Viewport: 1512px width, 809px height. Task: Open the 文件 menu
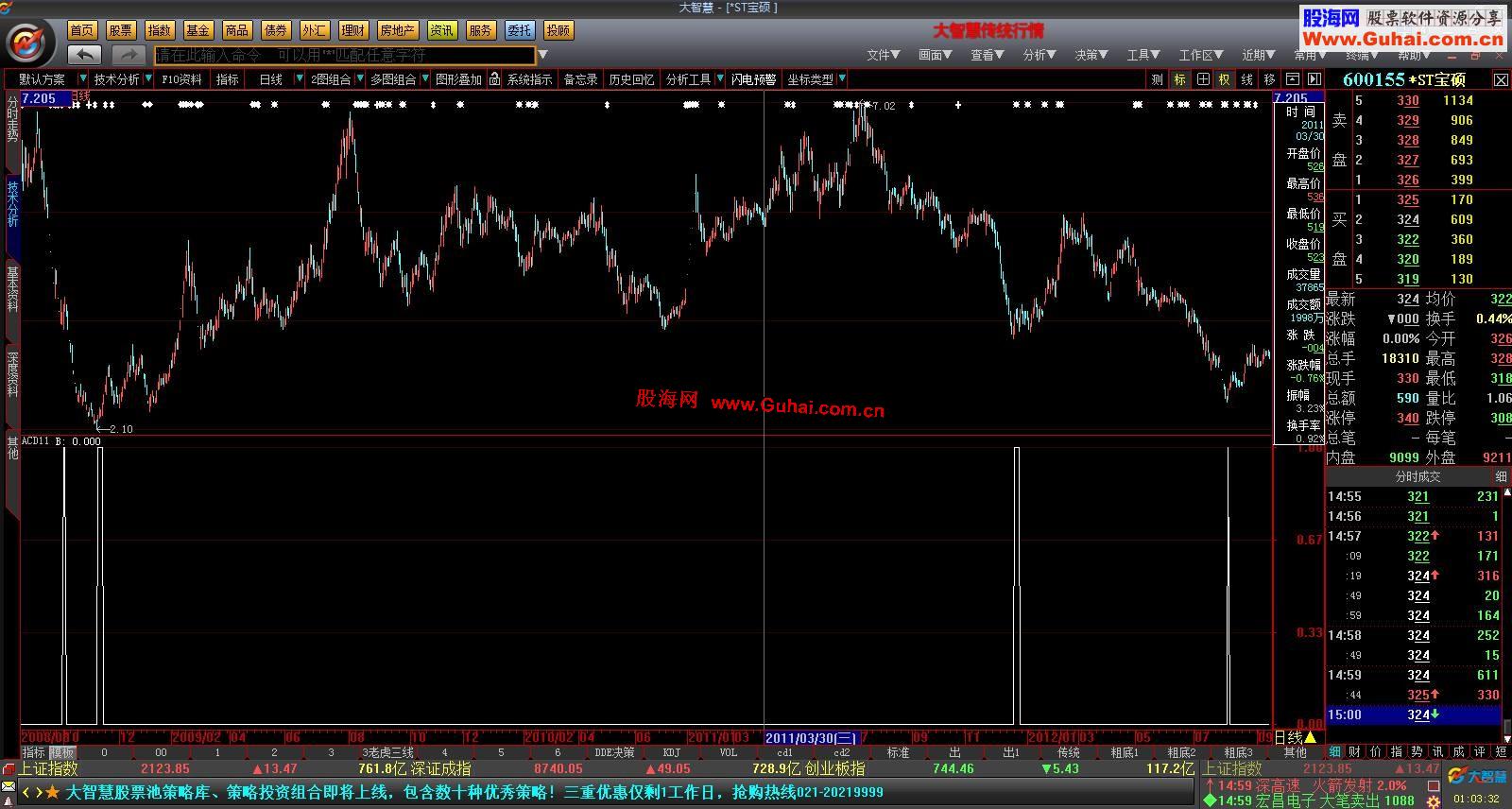point(884,55)
